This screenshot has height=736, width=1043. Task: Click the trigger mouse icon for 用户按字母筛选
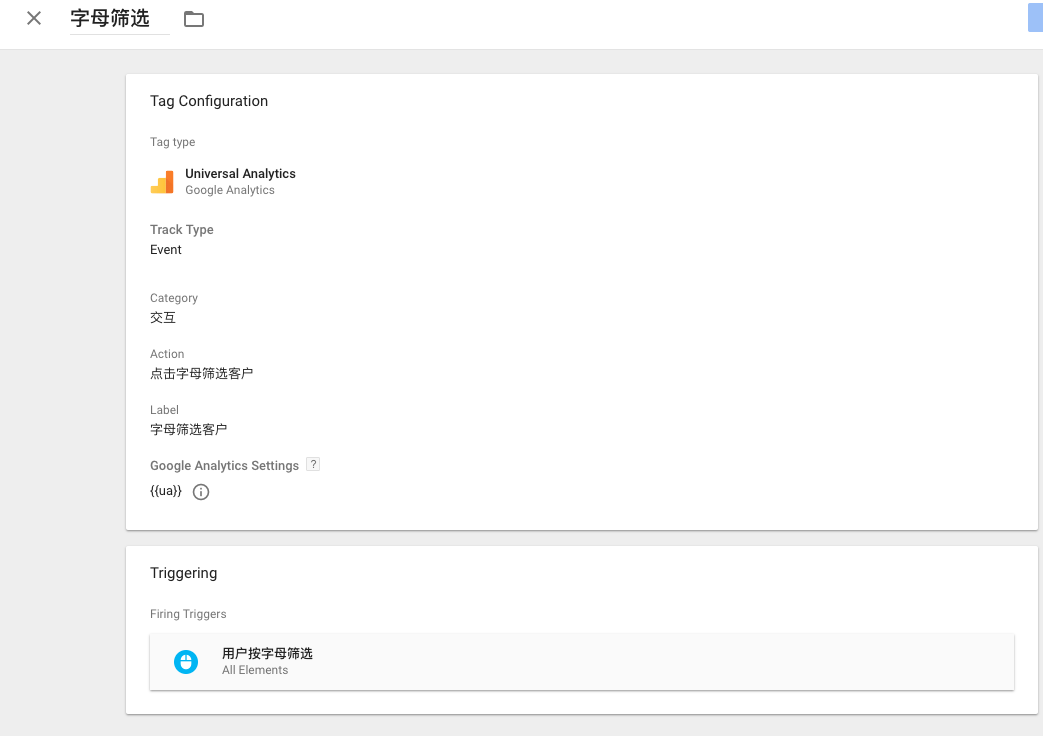click(x=186, y=662)
